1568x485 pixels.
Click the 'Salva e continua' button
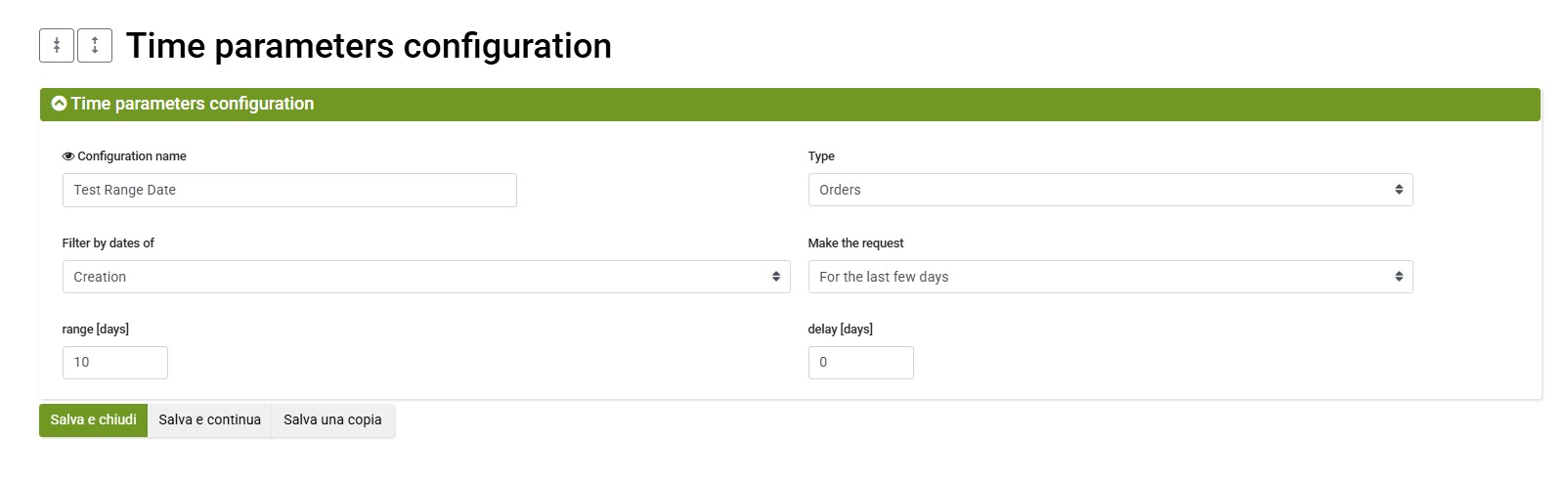[x=210, y=420]
